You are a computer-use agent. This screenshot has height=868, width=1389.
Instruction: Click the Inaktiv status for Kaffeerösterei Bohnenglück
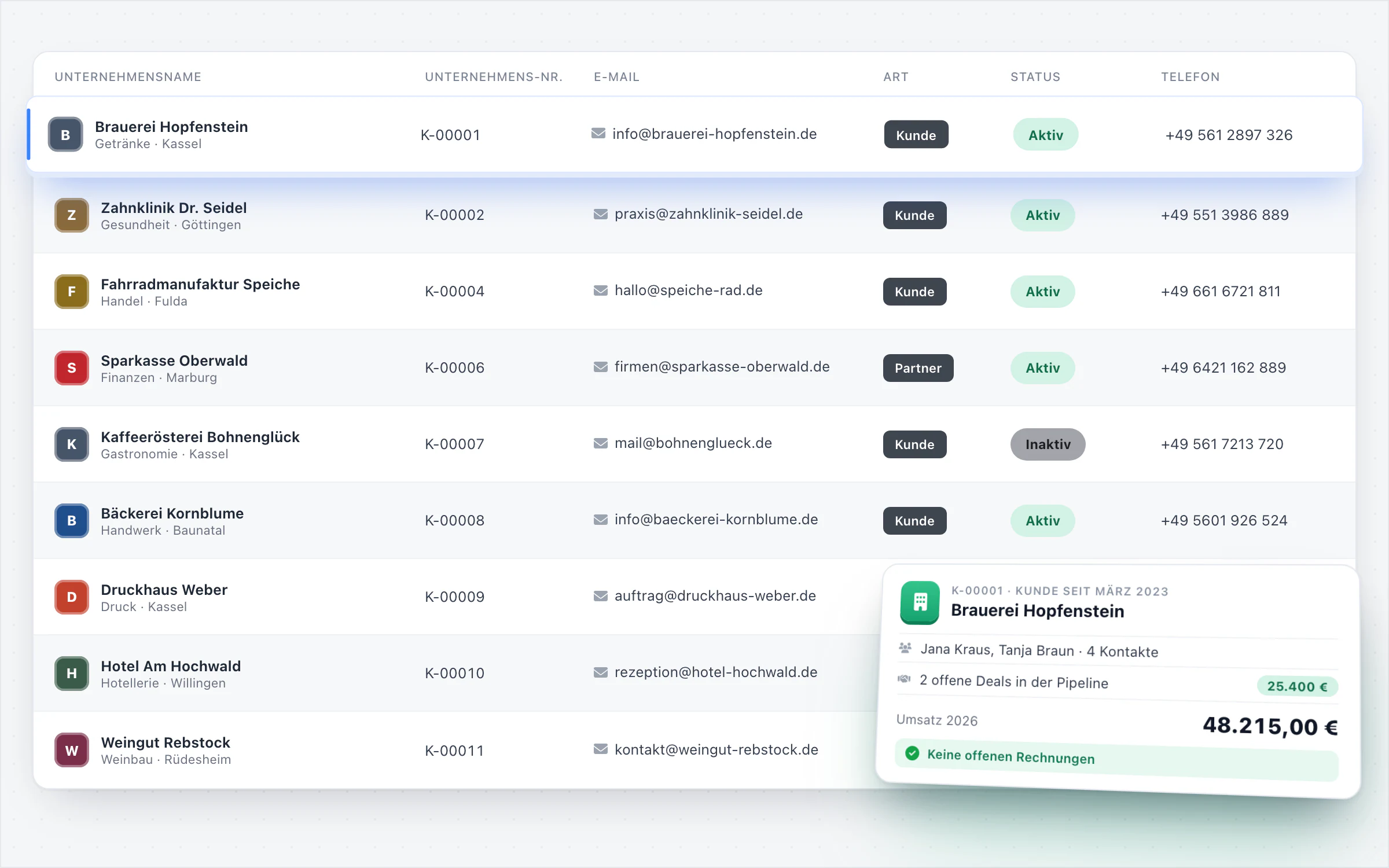[1048, 444]
